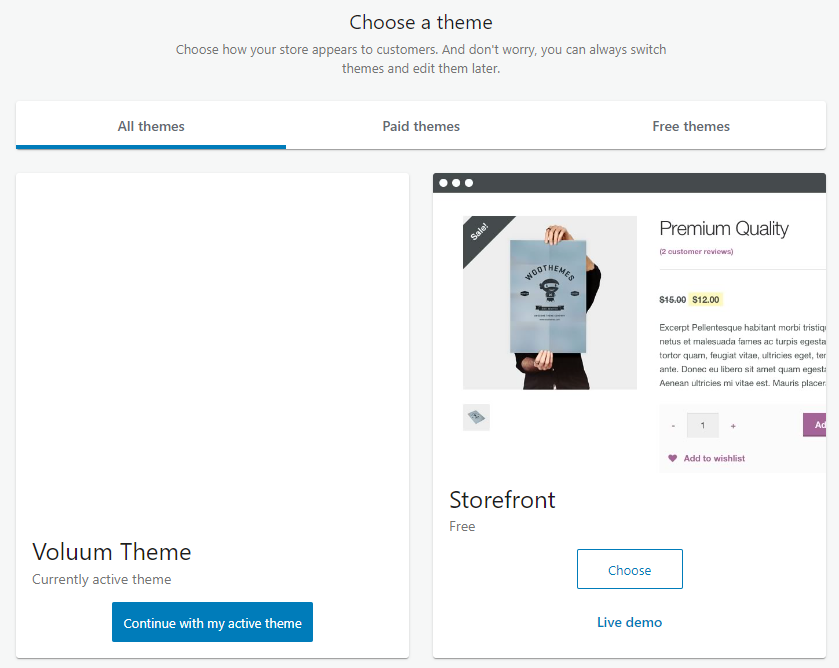Open the Storefront Live demo

(x=629, y=621)
